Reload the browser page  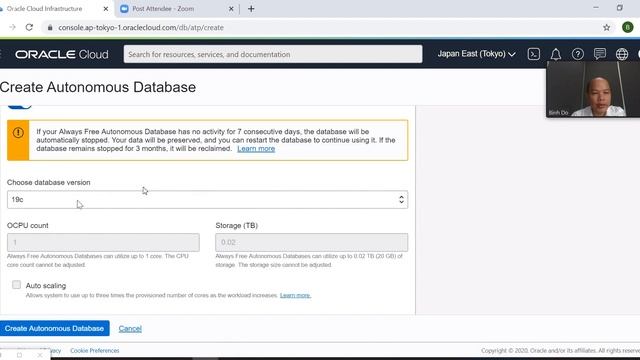(x=29, y=27)
